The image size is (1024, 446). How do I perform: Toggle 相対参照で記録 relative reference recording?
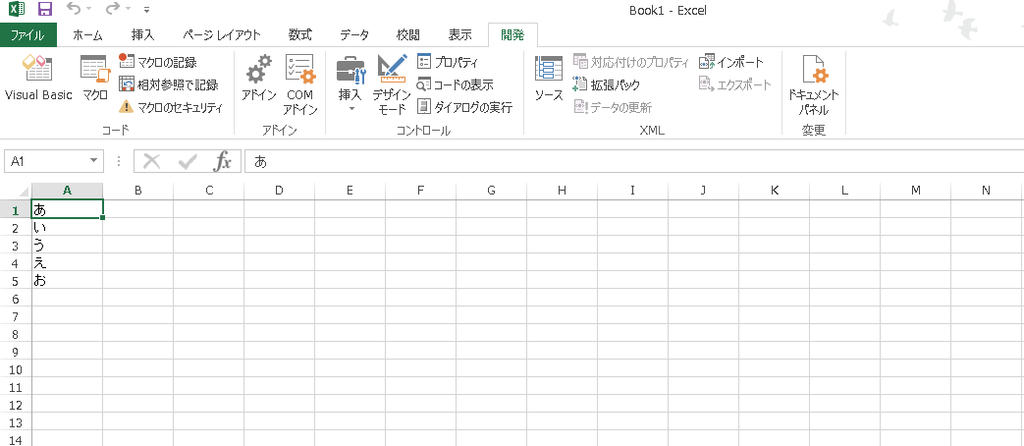coord(168,85)
